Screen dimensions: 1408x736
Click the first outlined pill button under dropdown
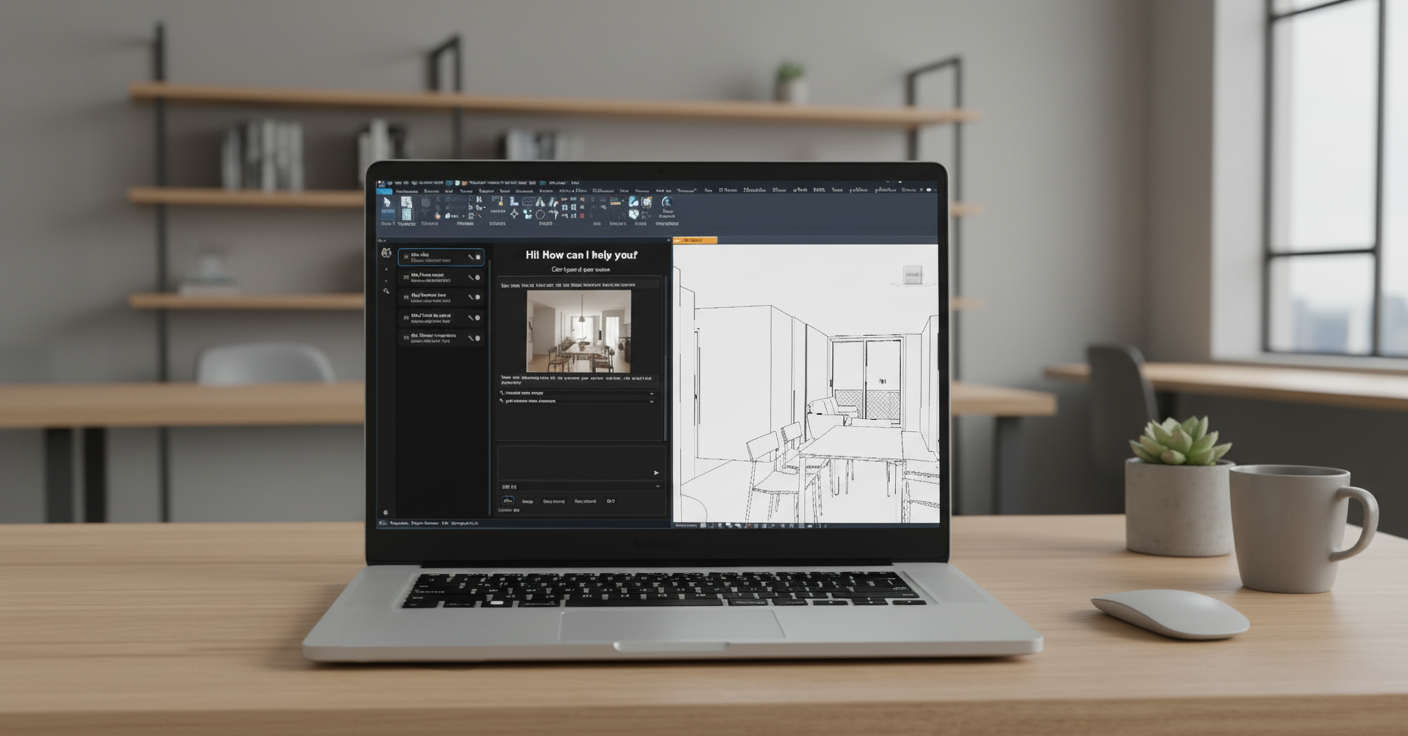tap(508, 501)
